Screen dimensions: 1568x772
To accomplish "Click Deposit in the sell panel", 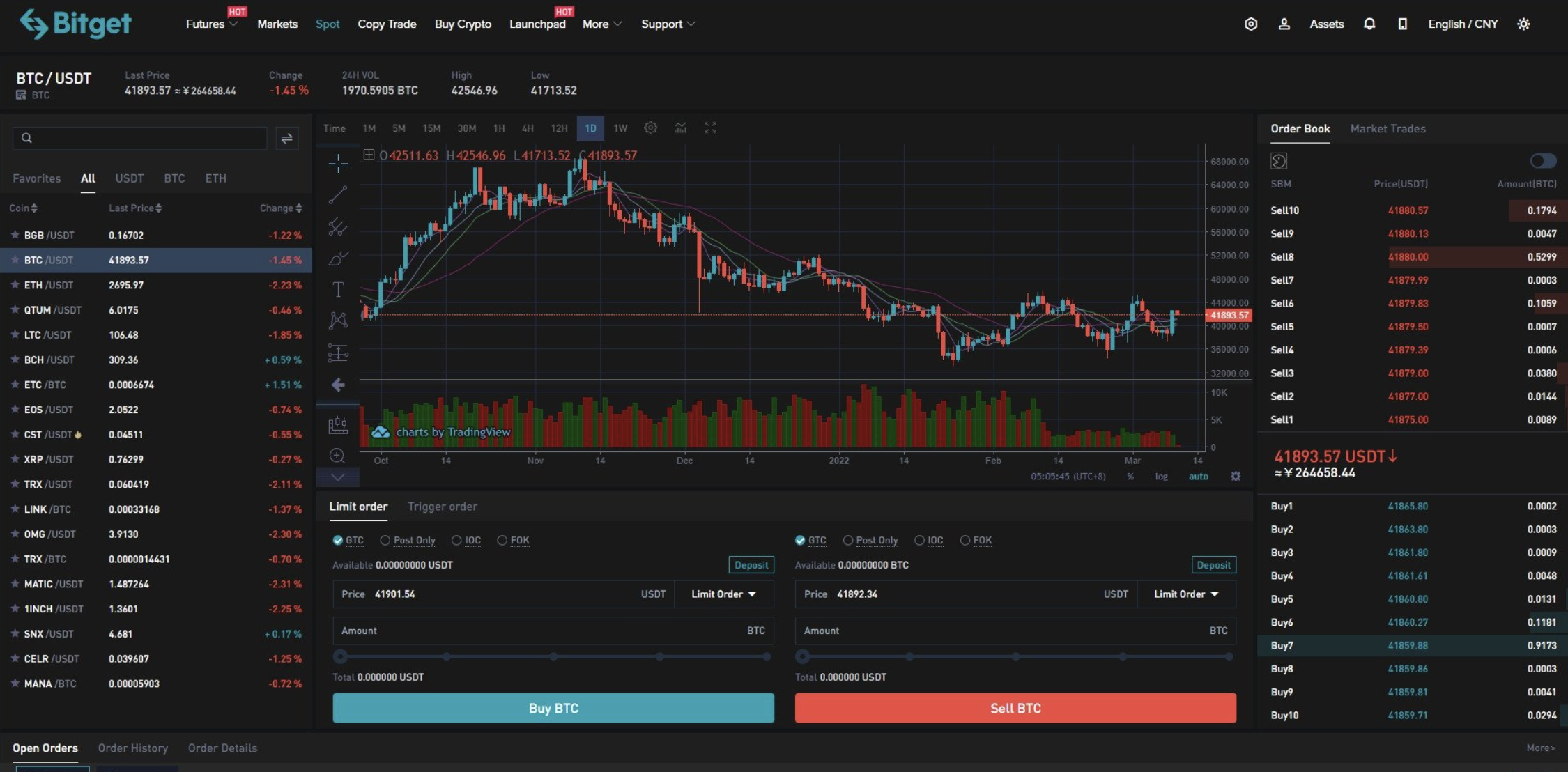I will point(1214,565).
